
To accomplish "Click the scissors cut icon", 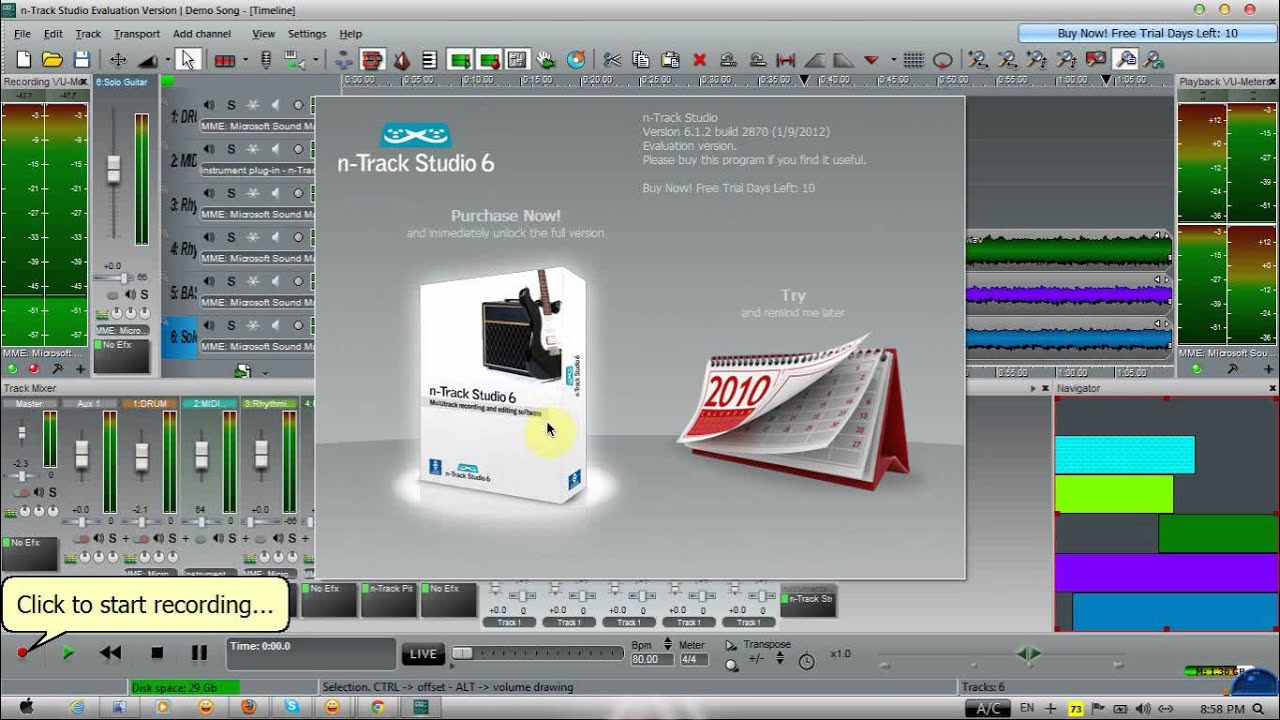I will (x=612, y=60).
